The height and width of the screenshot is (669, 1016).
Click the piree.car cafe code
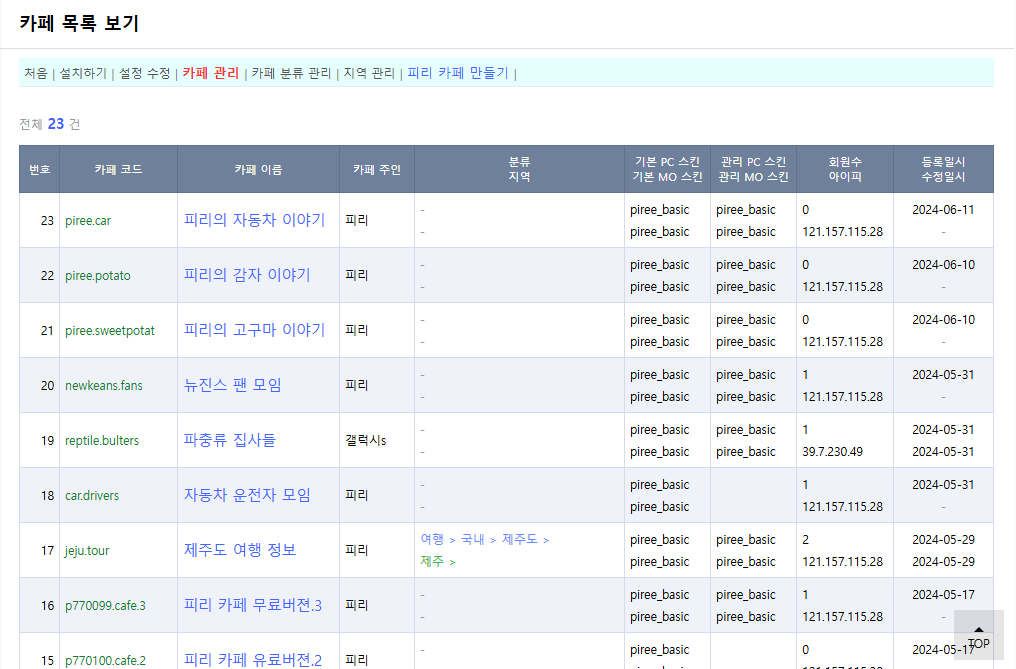[88, 221]
